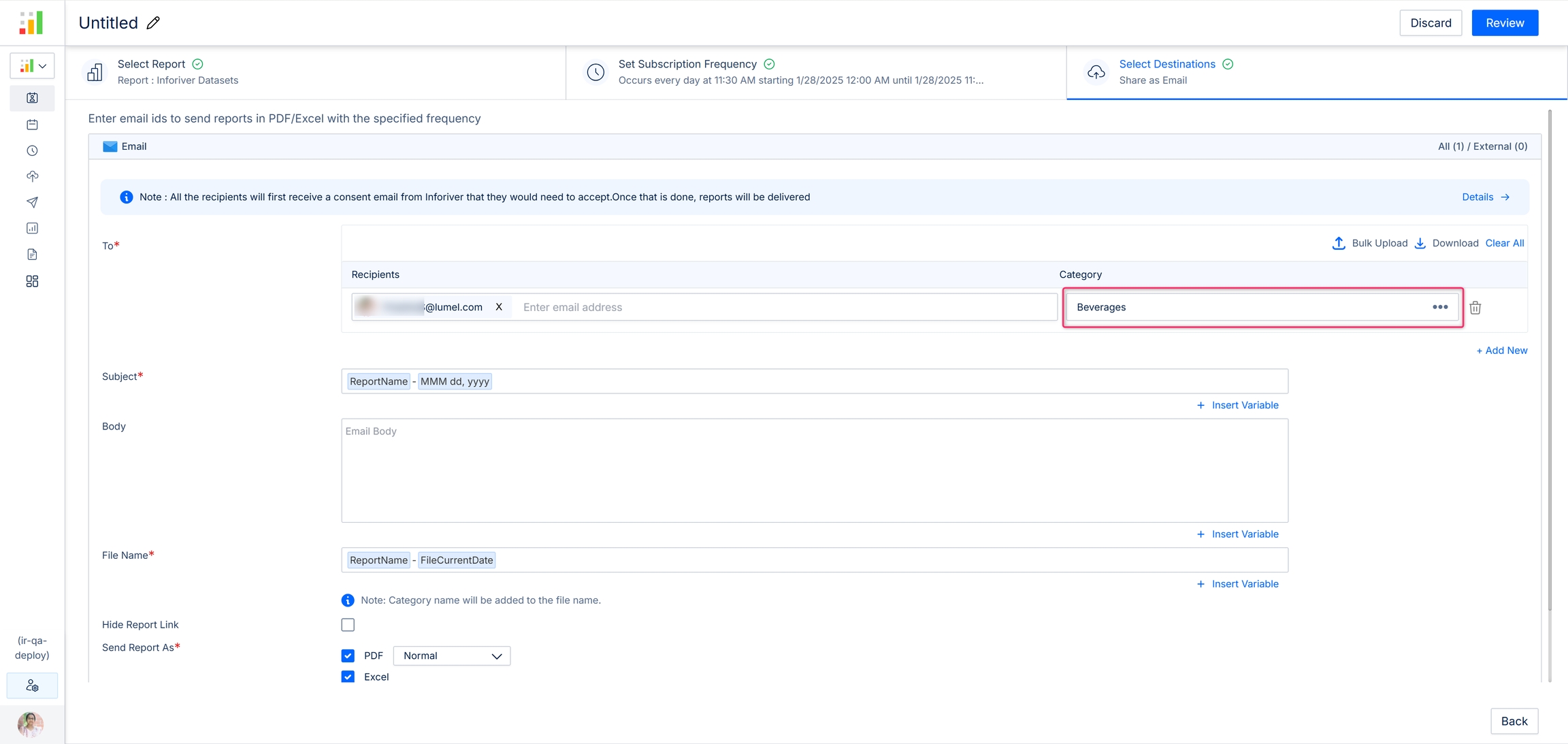Expand the workspace switcher dropdown in sidebar
Viewport: 1568px width, 744px height.
32,66
